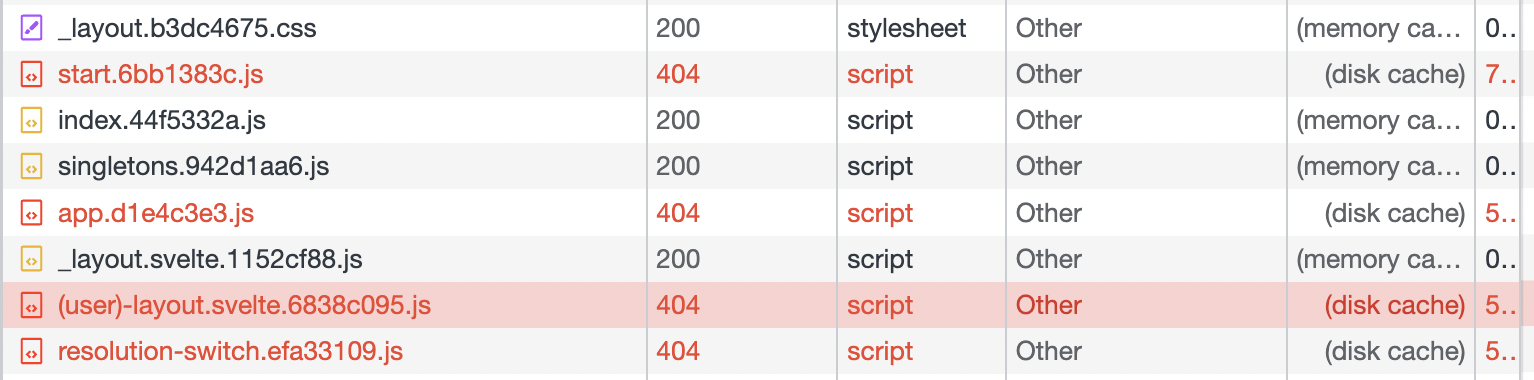Click the script type of (user)-layout.svelte row
The width and height of the screenshot is (1534, 380).
(880, 306)
